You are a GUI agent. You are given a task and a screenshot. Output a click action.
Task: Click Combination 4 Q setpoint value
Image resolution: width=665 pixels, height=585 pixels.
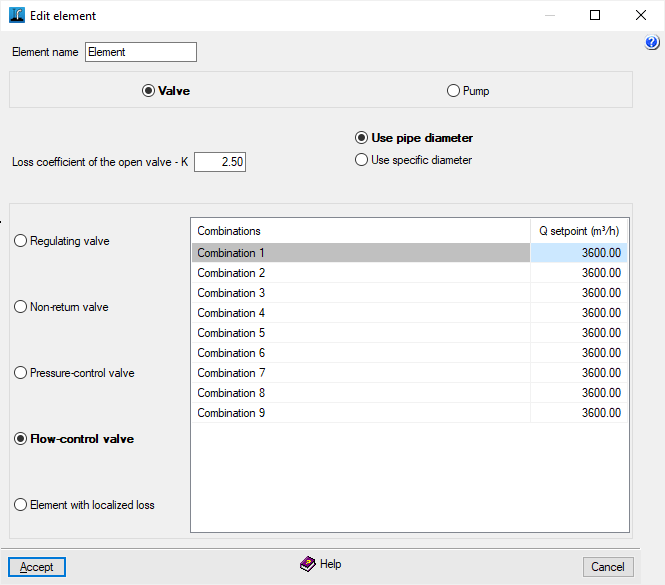point(579,313)
